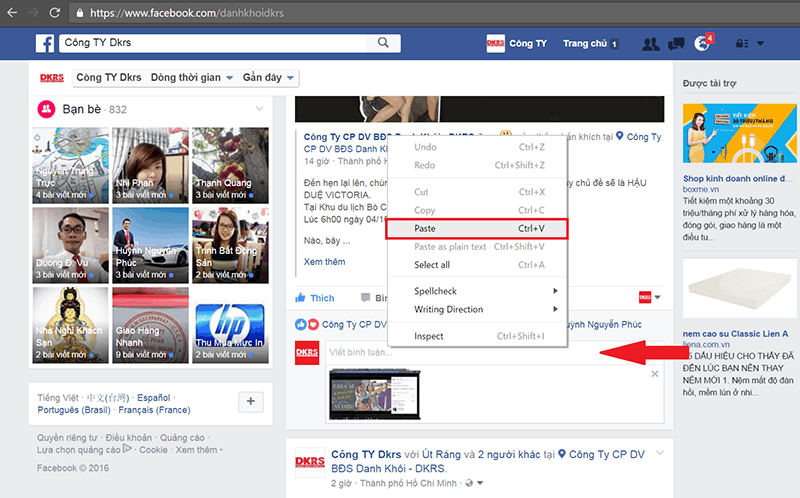Click the Út Ráng tagged name link

coord(441,454)
